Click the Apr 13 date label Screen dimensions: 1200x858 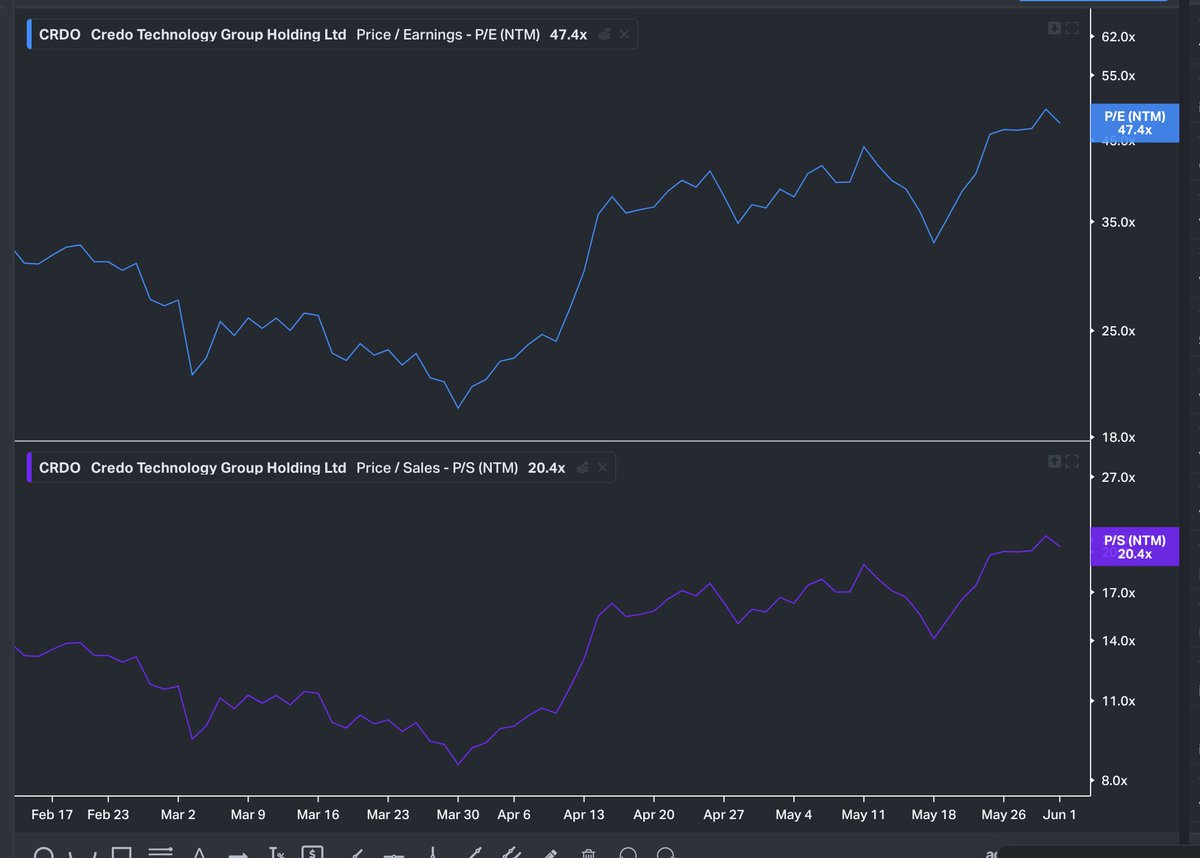pos(584,815)
